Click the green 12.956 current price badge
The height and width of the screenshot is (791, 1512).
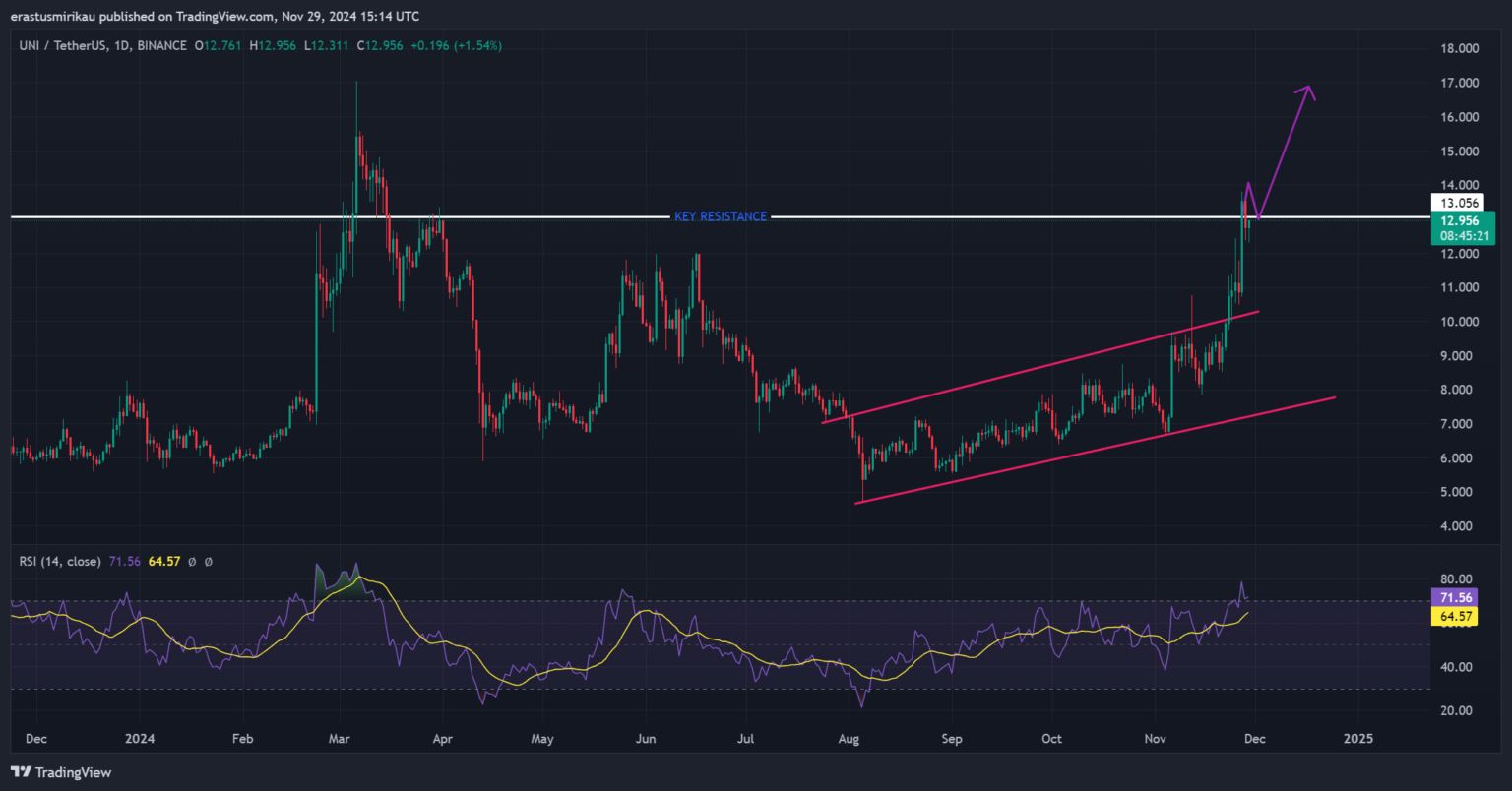(x=1461, y=220)
